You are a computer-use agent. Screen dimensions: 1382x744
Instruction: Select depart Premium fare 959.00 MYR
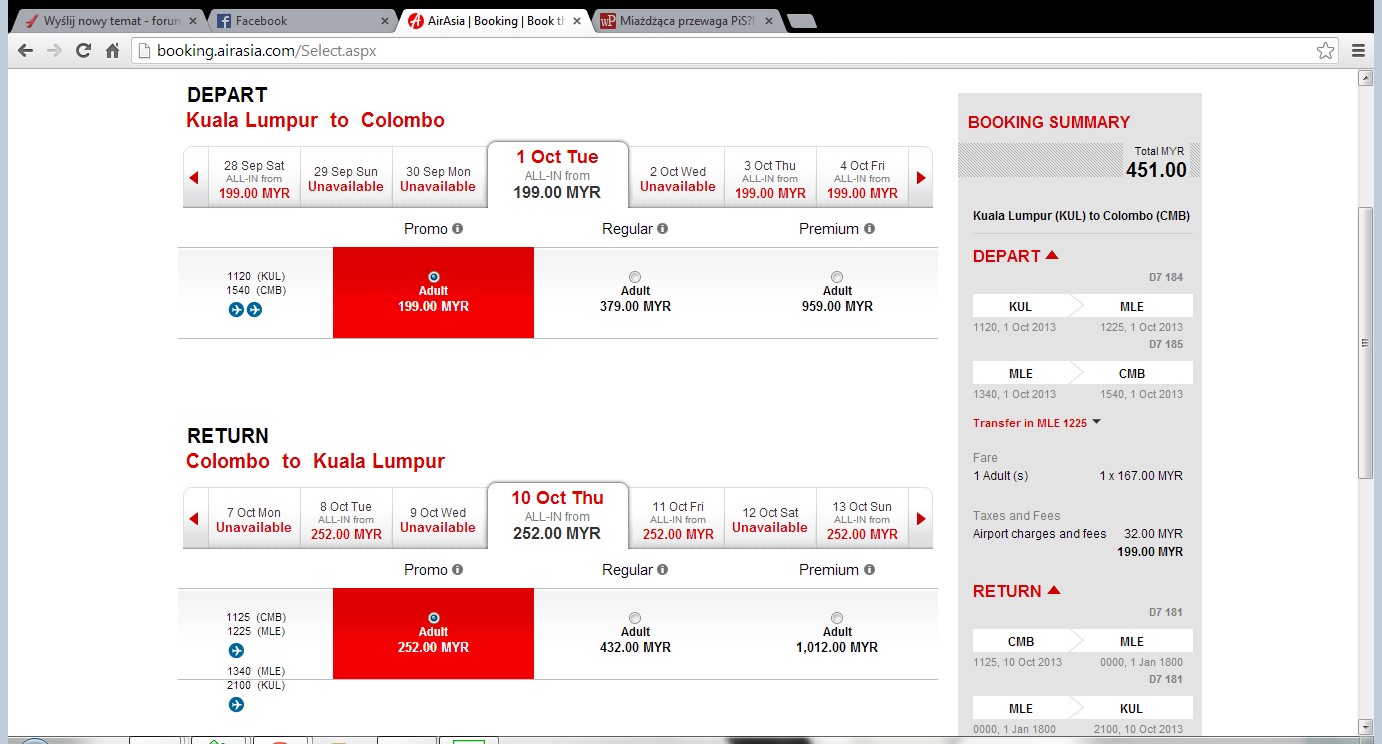point(837,277)
